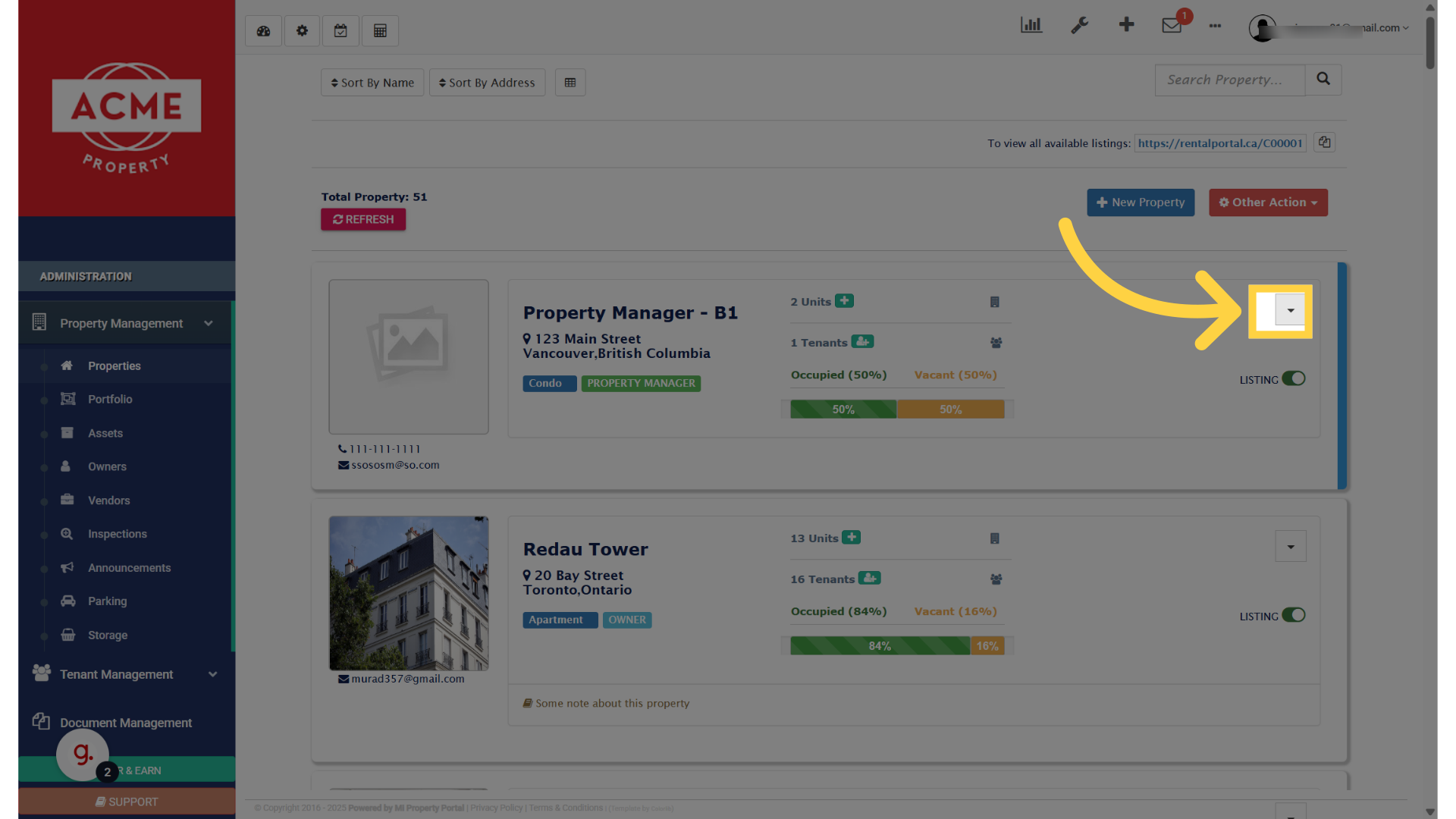Expand Tenant Management sidebar section
The width and height of the screenshot is (1456, 819).
pos(125,674)
